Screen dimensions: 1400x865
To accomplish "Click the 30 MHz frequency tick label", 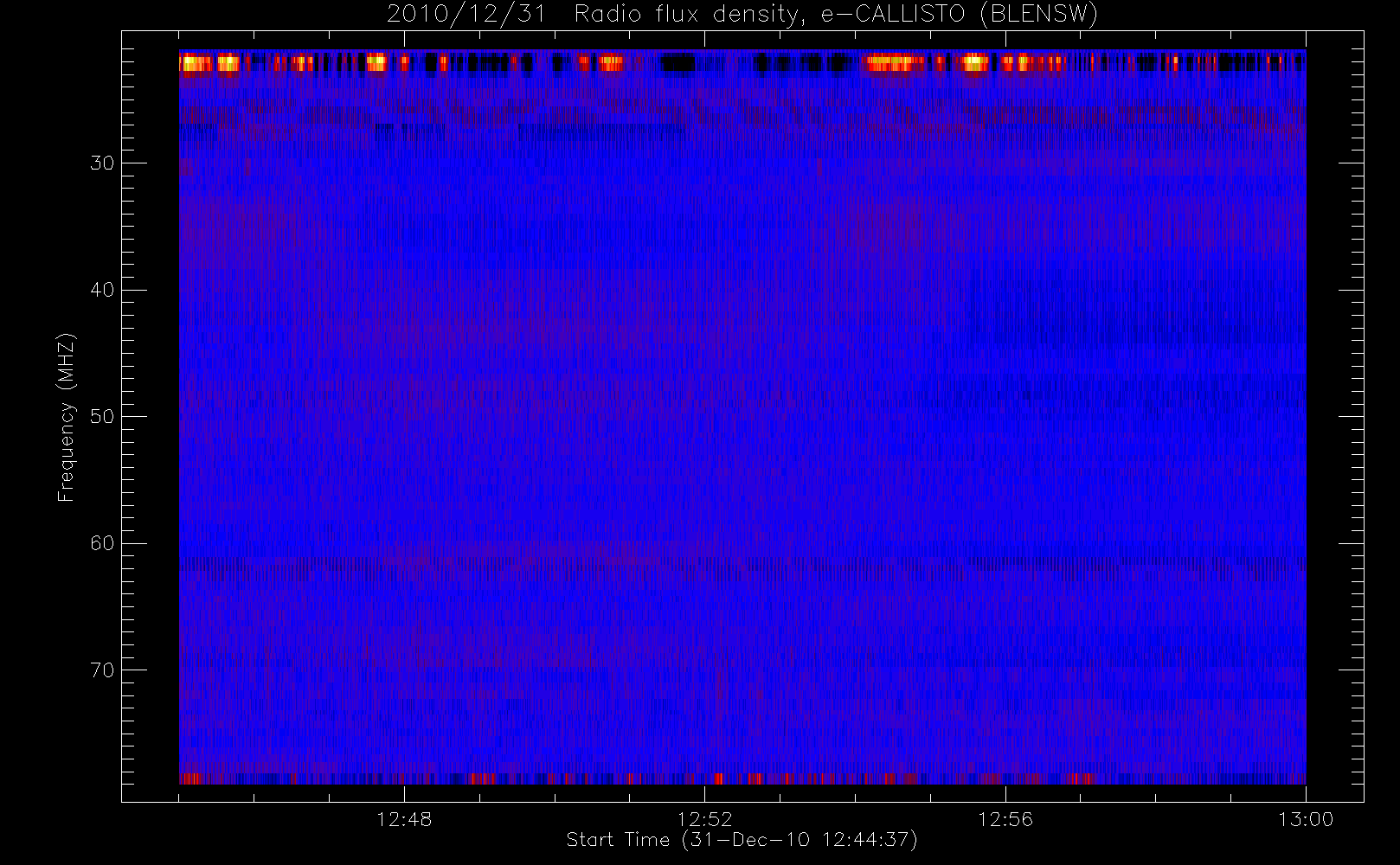I will (x=102, y=163).
